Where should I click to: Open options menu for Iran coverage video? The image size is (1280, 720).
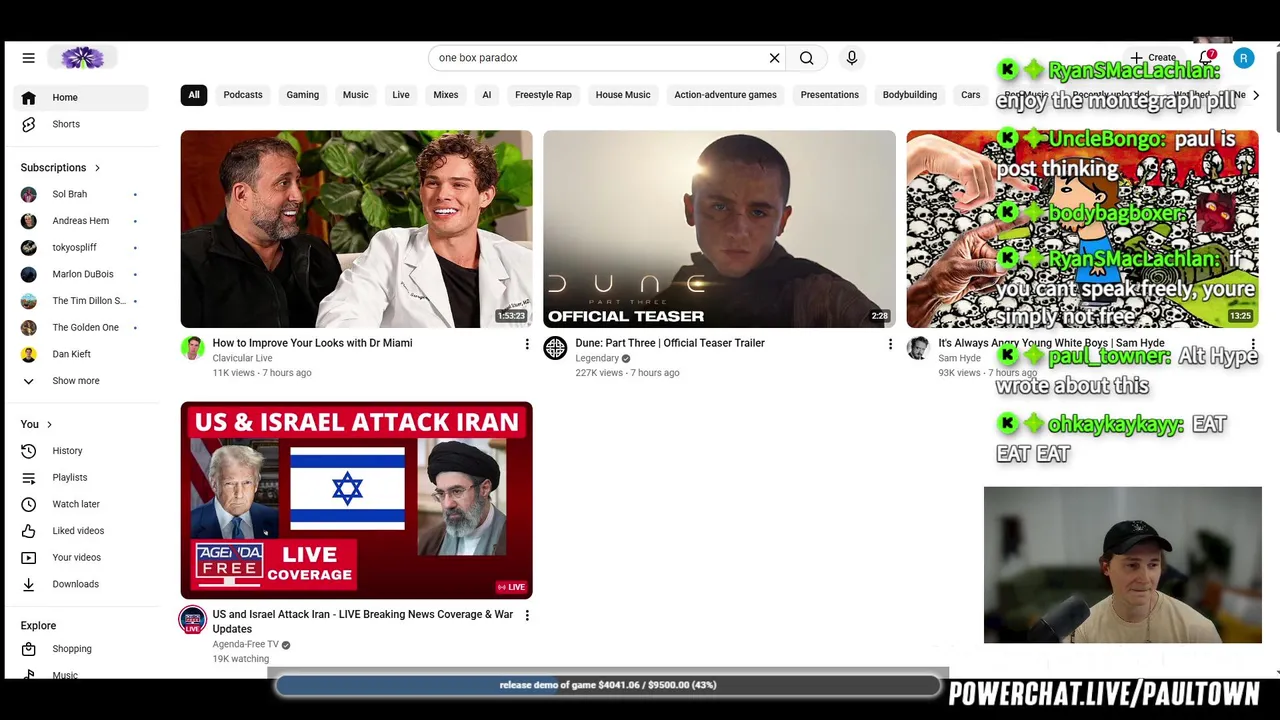527,615
